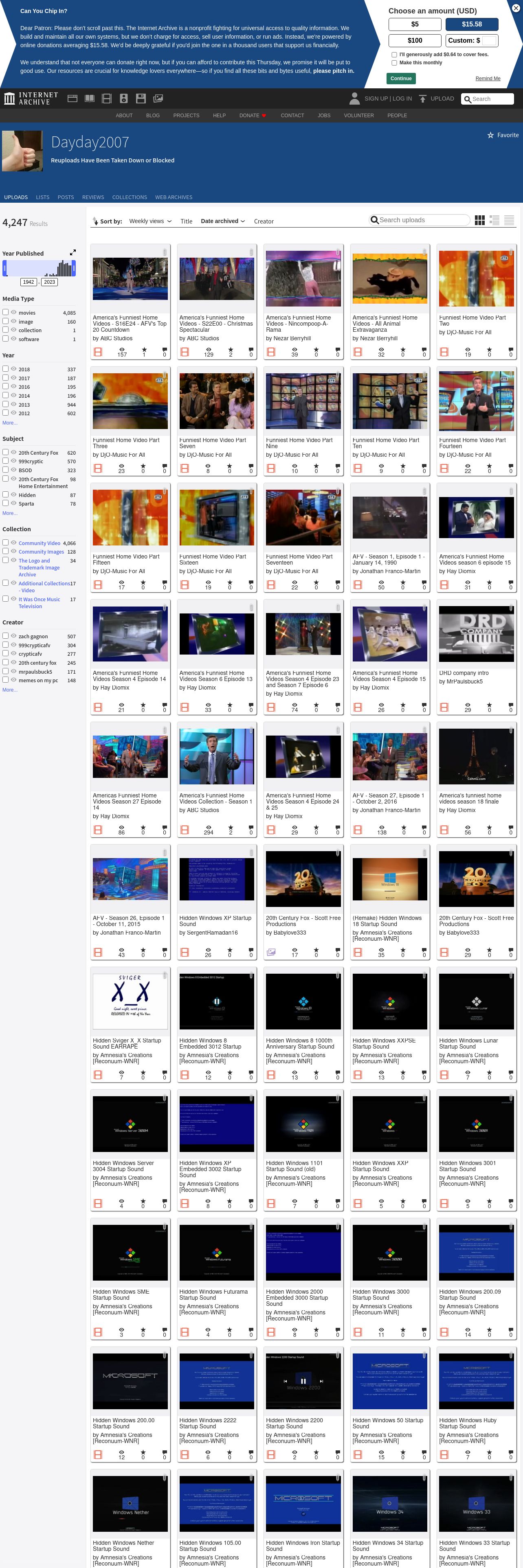
Task: Select the $5 donation amount
Action: 415,24
